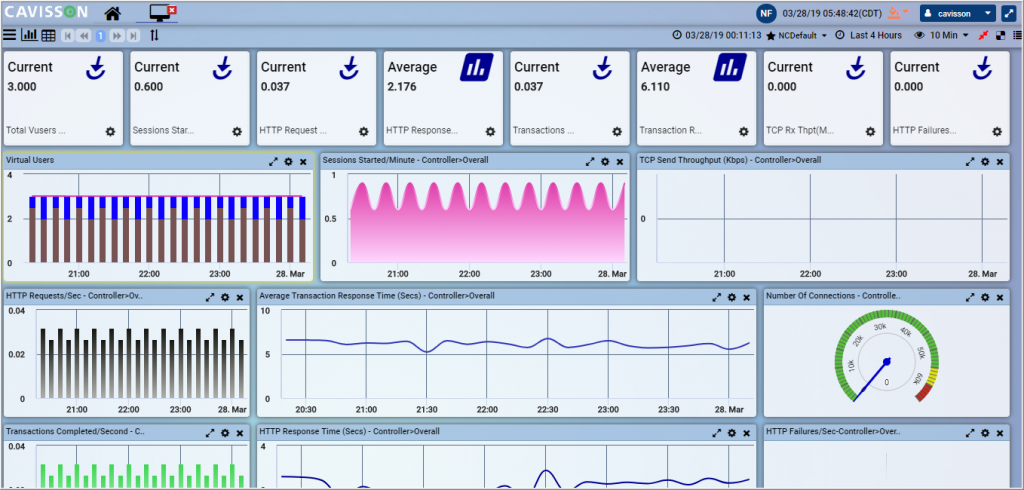The image size is (1024, 490).
Task: Click the up-down sort arrows icon
Action: coord(154,35)
